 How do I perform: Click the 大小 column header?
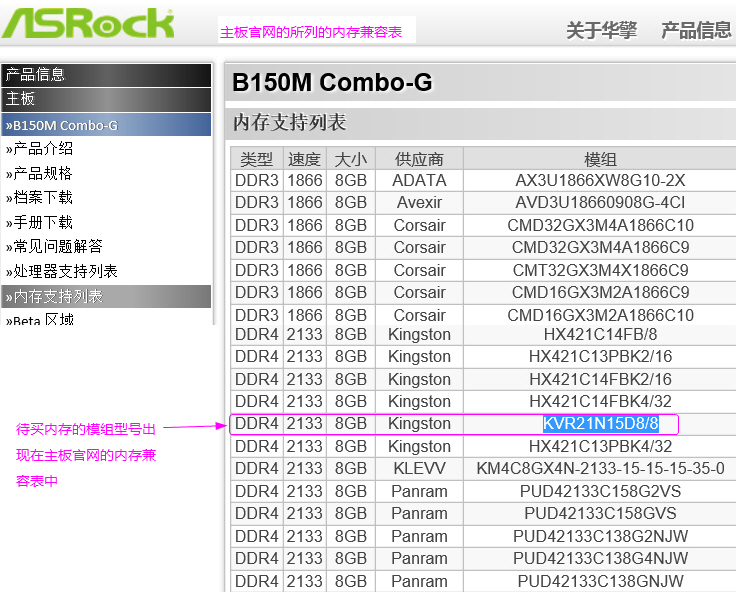[351, 159]
